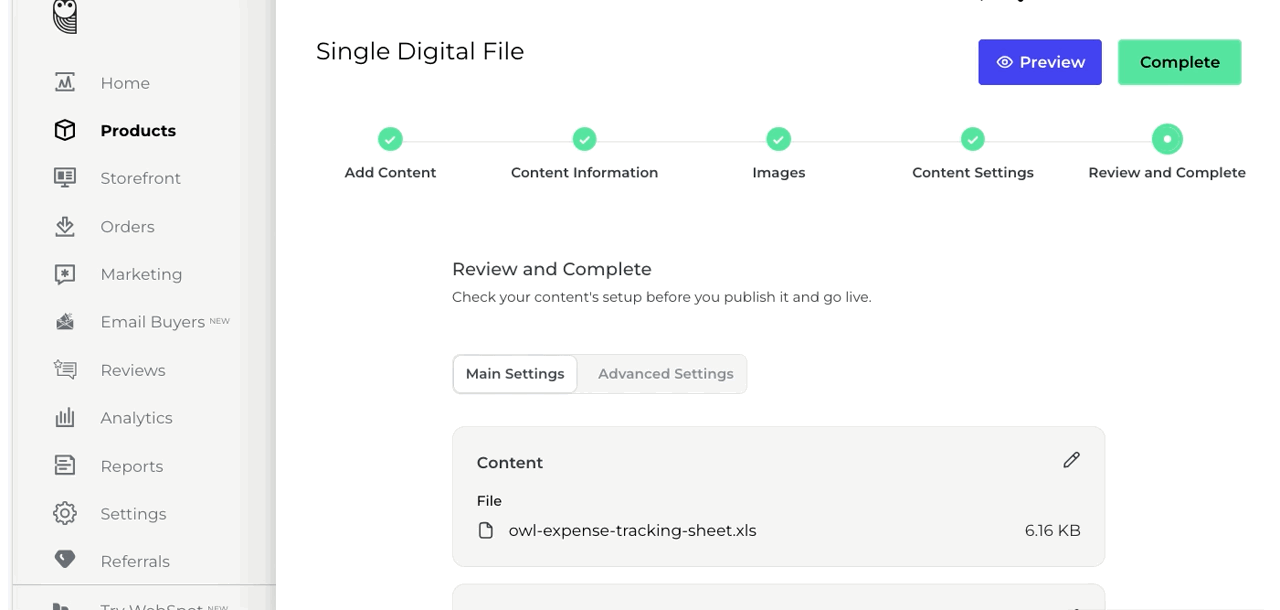Click the Analytics bar chart icon
The image size is (1280, 610).
coord(65,418)
